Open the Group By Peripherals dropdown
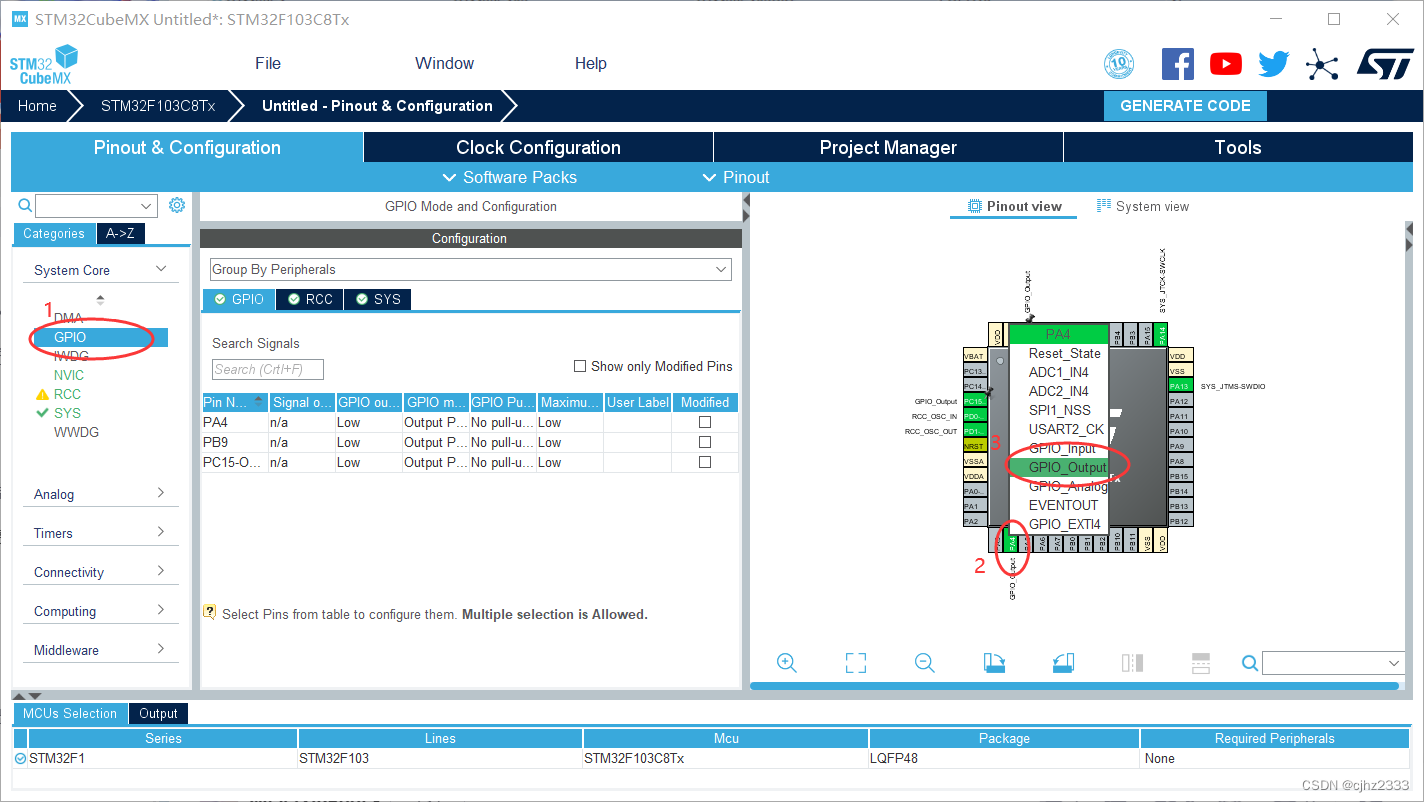 point(471,269)
